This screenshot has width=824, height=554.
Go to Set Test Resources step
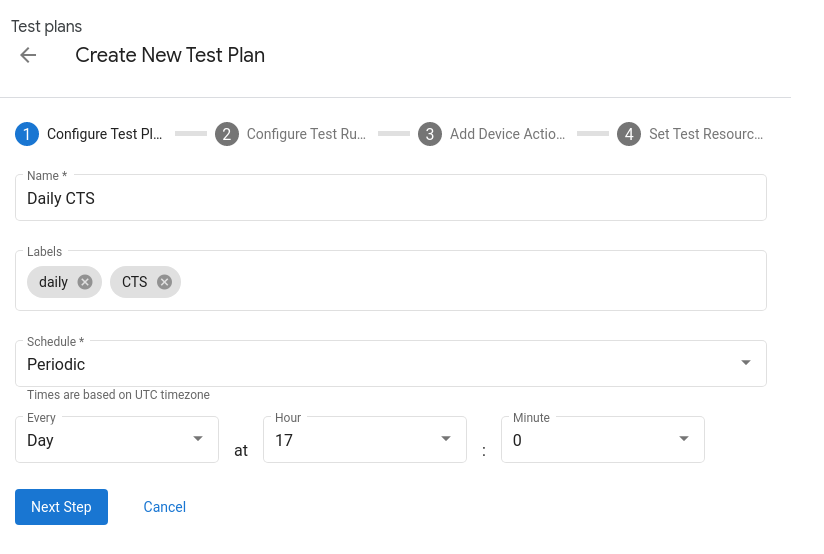706,134
